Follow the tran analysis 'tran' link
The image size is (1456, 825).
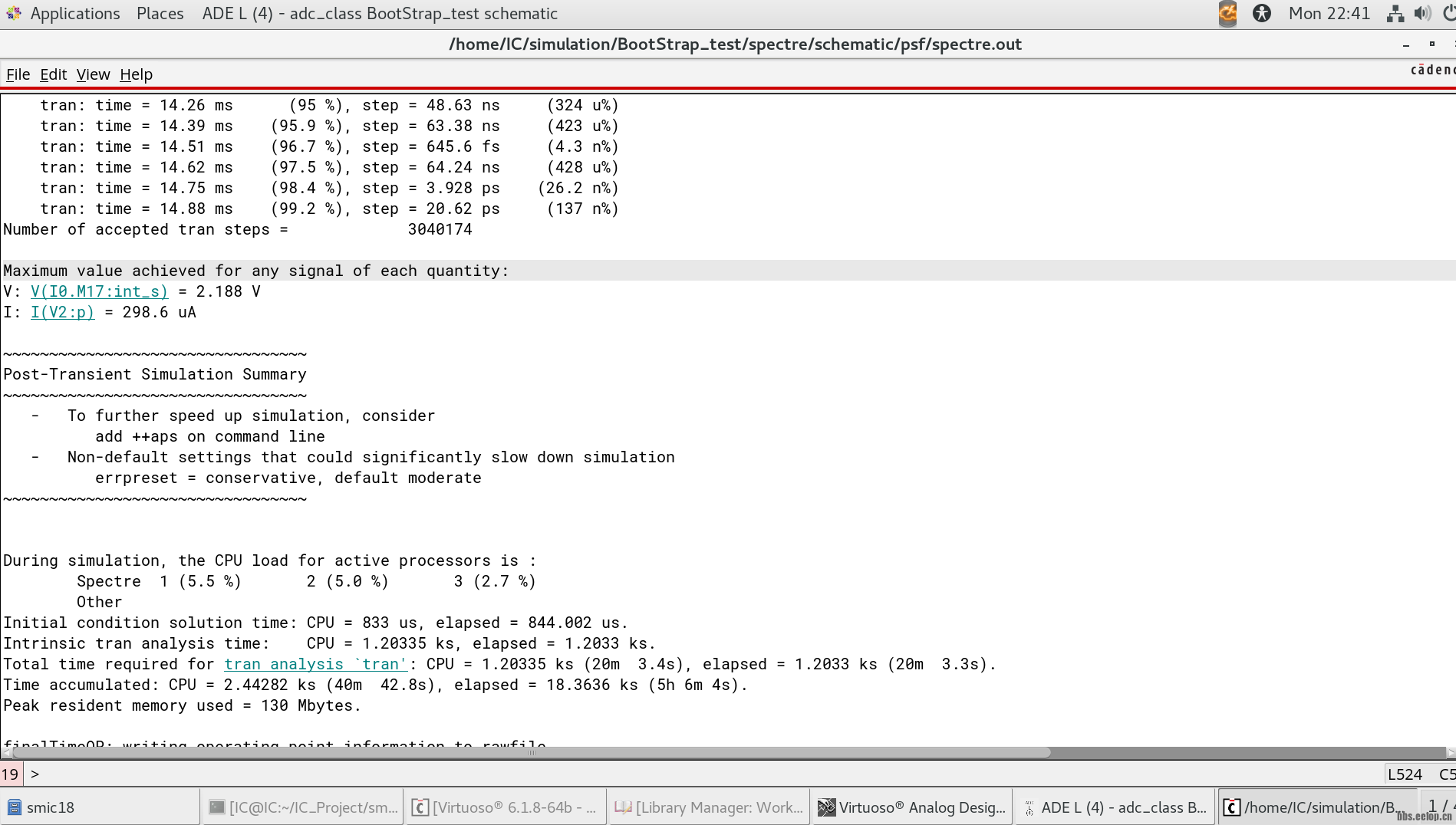click(315, 664)
